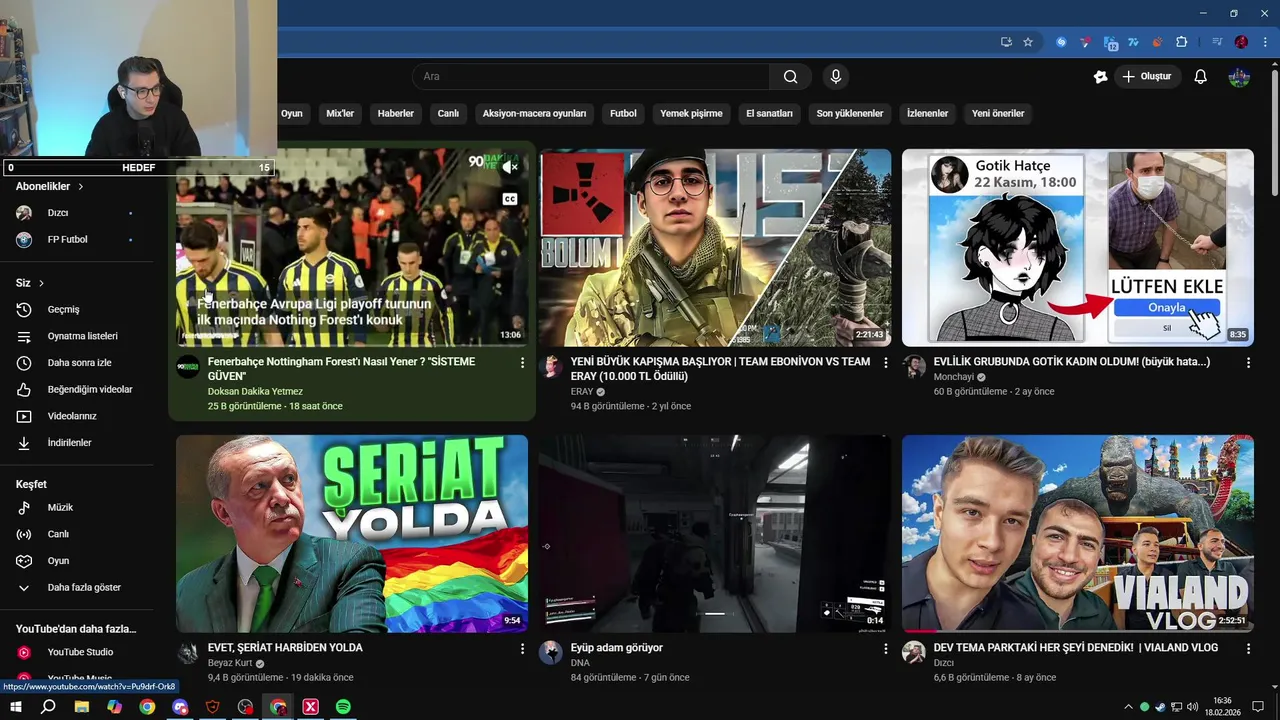Screen dimensions: 1280x720
Task: Open ERAY channel name link
Action: point(582,392)
